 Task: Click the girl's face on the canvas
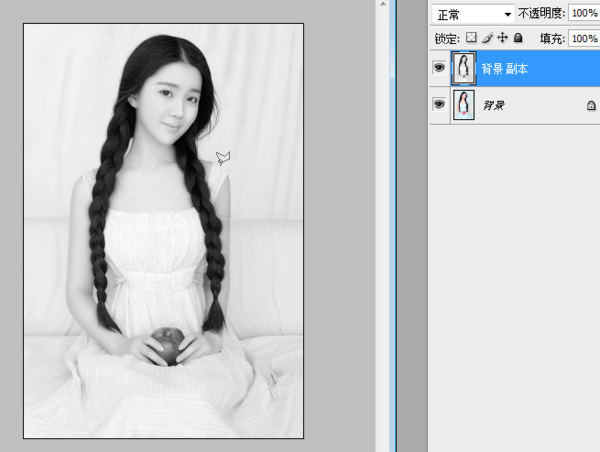click(x=172, y=103)
